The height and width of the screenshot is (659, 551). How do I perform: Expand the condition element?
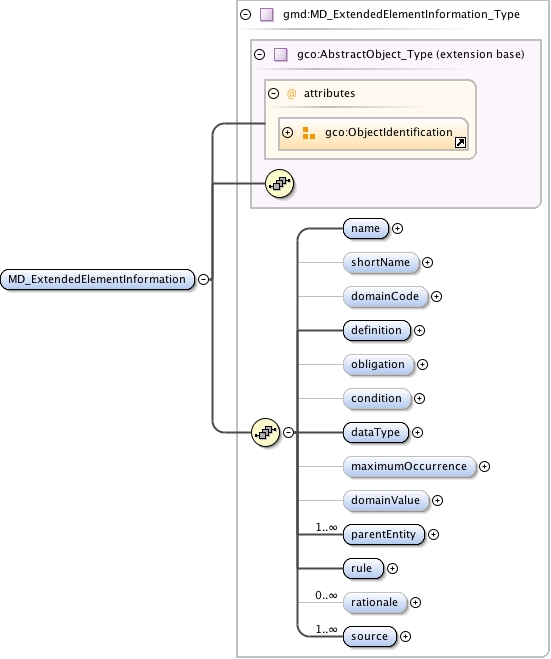click(x=419, y=398)
